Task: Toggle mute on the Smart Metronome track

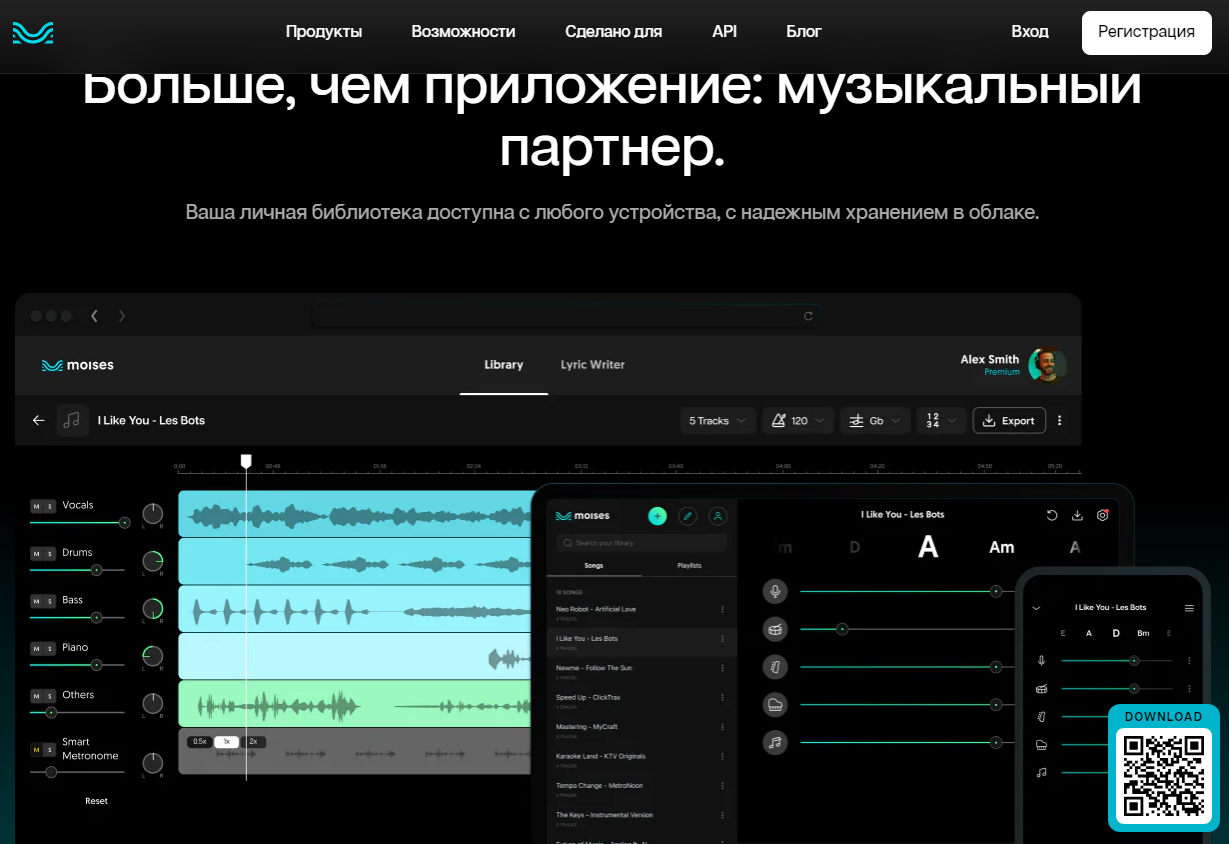Action: tap(37, 749)
